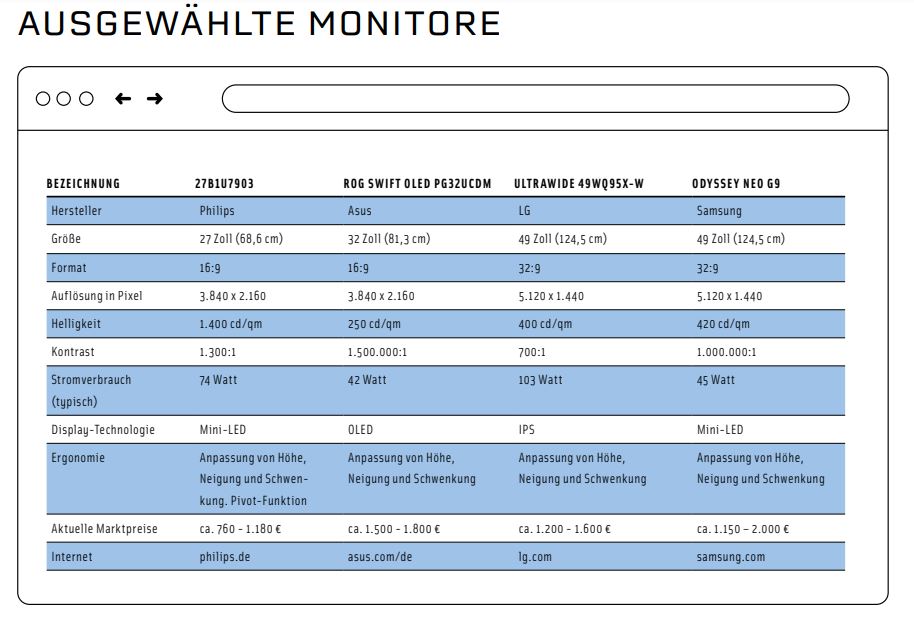Click the 1.500.000:1 contrast value
Screen dimensions: 914x617
click(x=377, y=352)
